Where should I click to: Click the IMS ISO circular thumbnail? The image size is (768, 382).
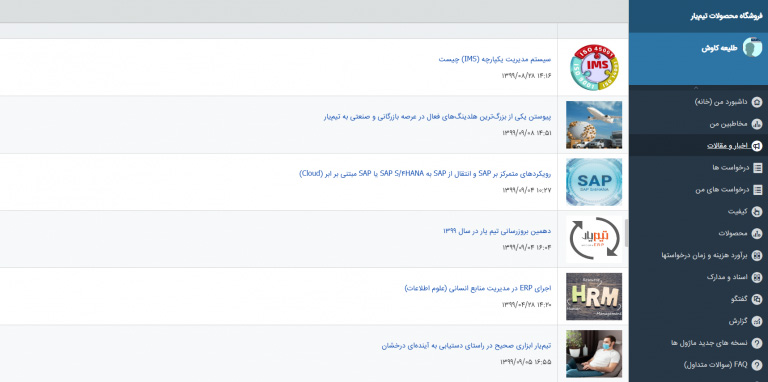point(594,67)
